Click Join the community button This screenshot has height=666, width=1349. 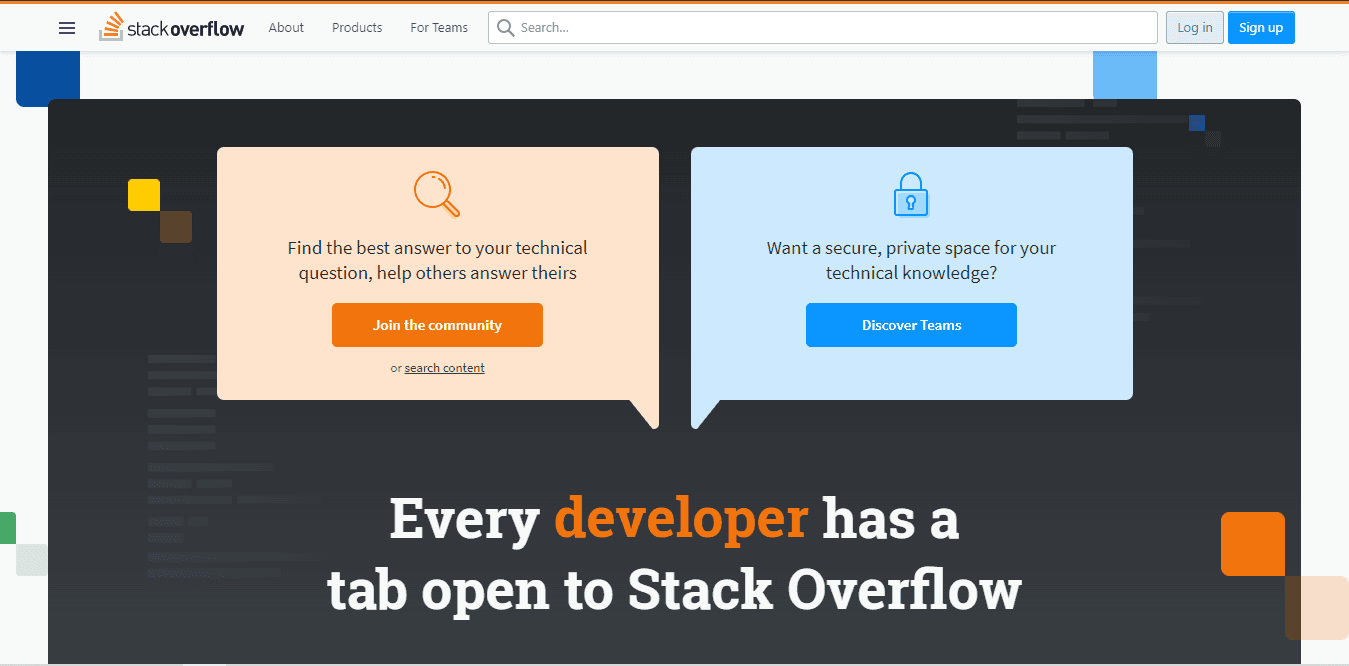[x=437, y=325]
